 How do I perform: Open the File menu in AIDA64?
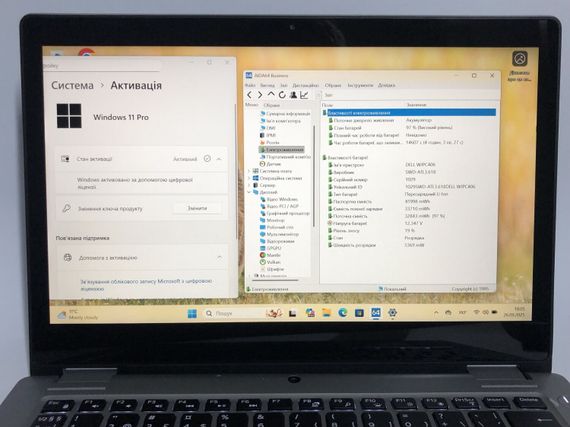click(x=250, y=85)
